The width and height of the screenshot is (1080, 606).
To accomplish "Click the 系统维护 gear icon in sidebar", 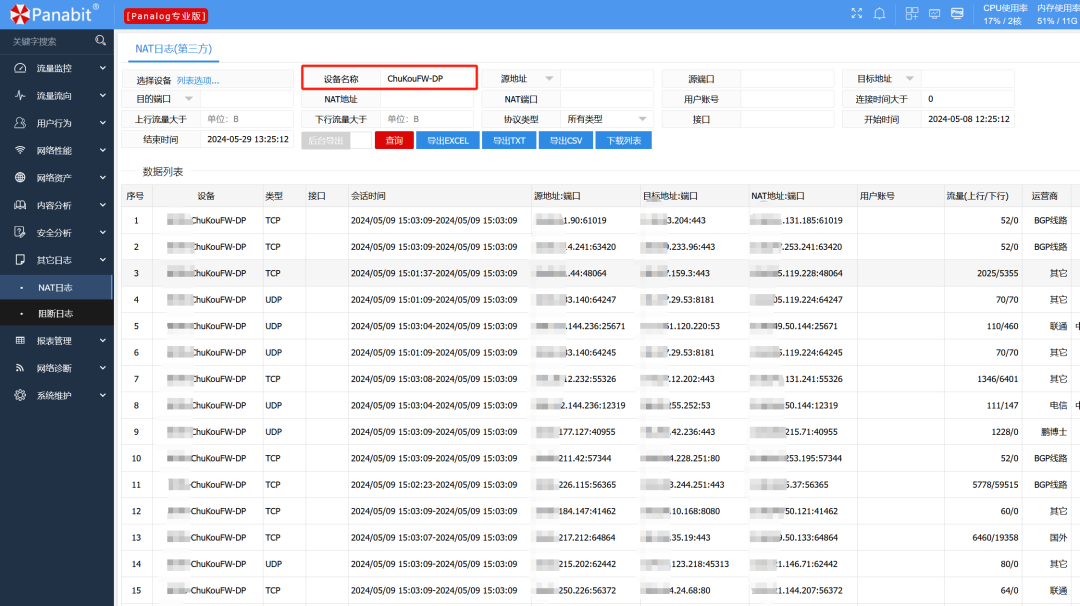I will point(20,395).
